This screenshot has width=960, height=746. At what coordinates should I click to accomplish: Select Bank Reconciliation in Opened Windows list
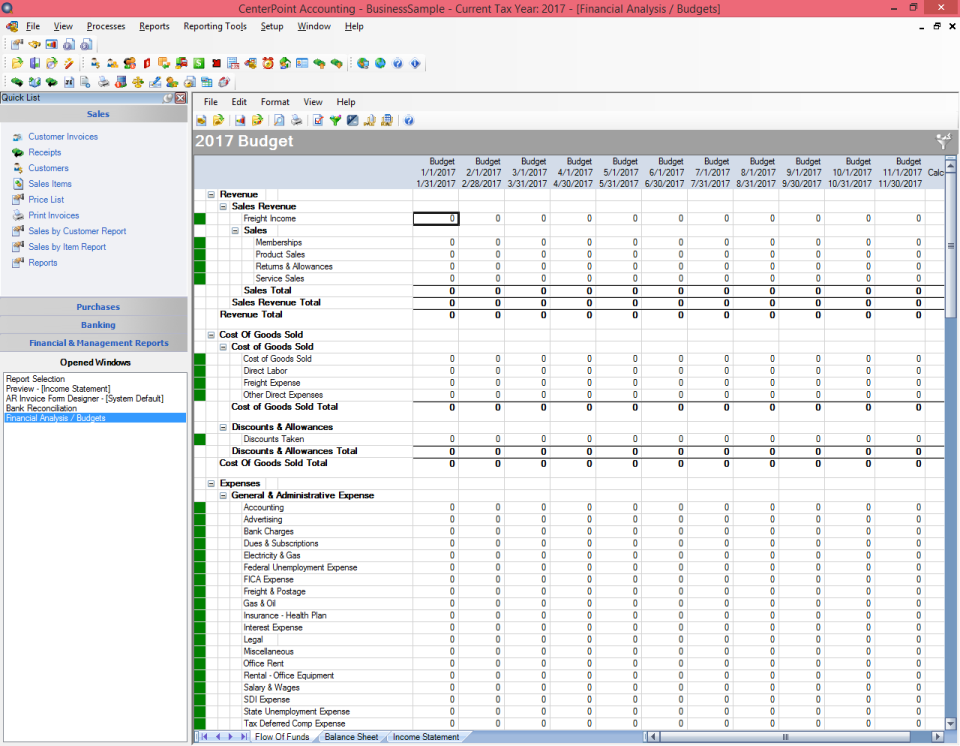click(x=41, y=408)
